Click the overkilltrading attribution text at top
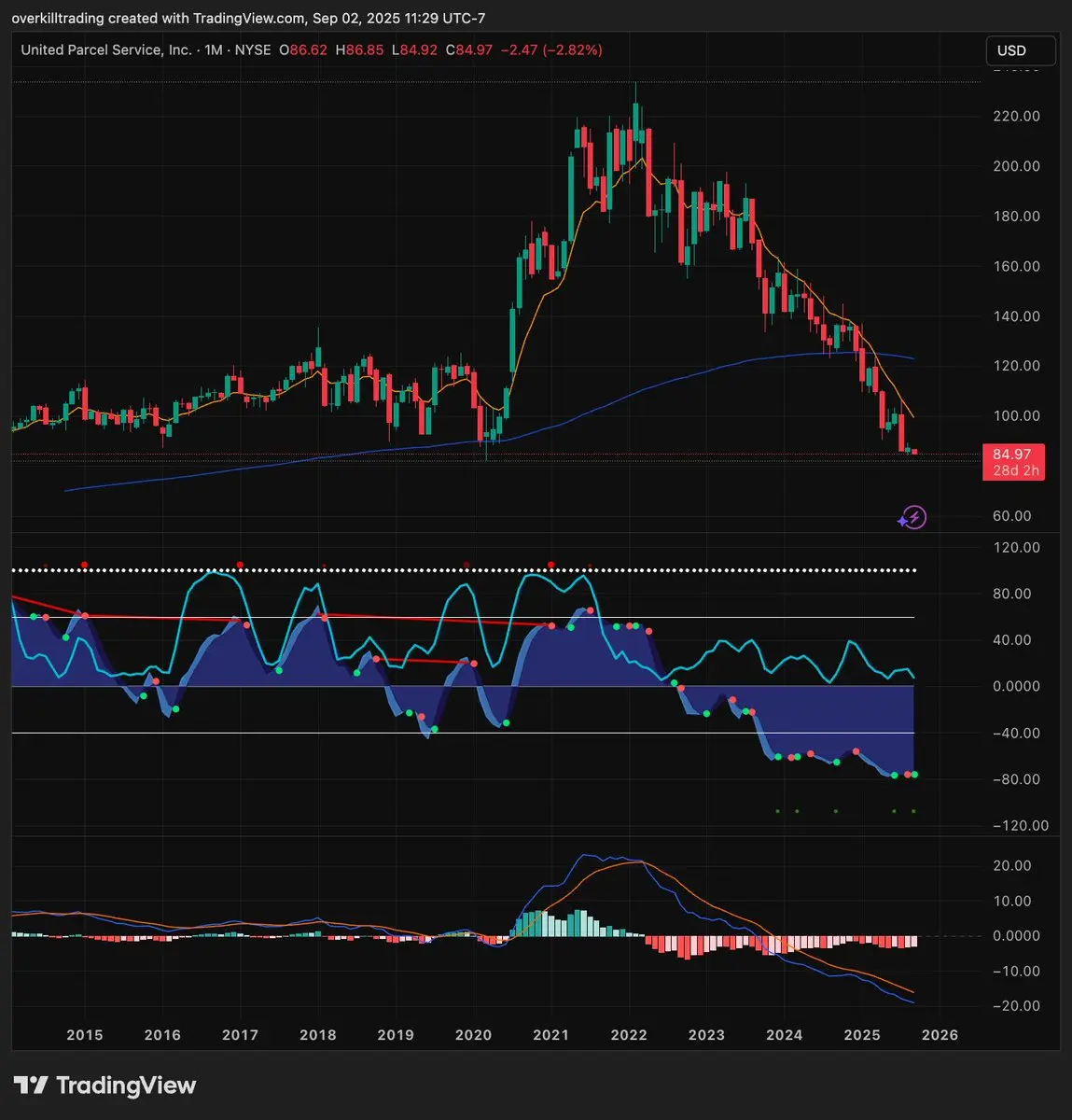 (x=248, y=19)
